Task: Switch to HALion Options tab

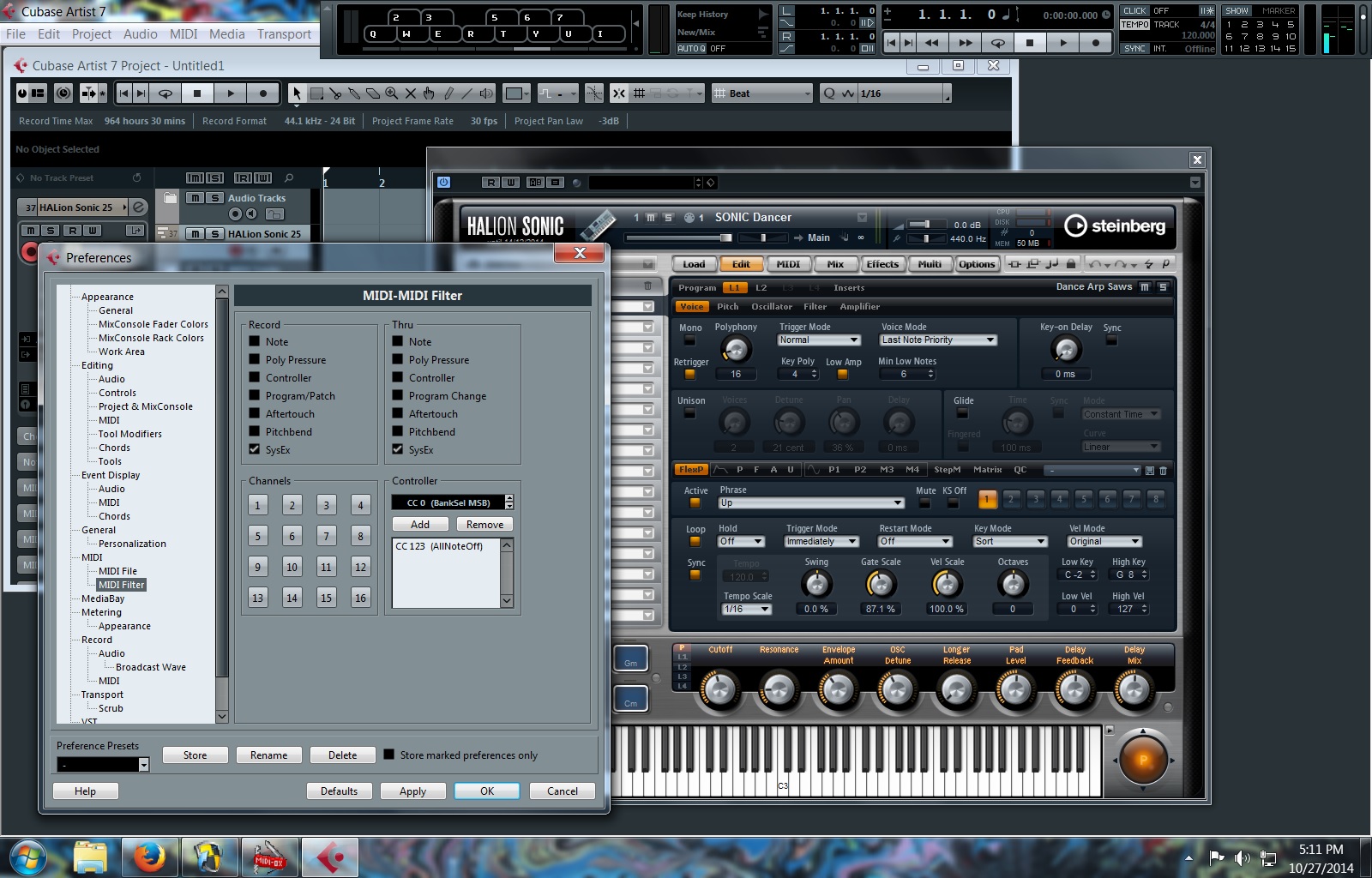Action: tap(977, 264)
